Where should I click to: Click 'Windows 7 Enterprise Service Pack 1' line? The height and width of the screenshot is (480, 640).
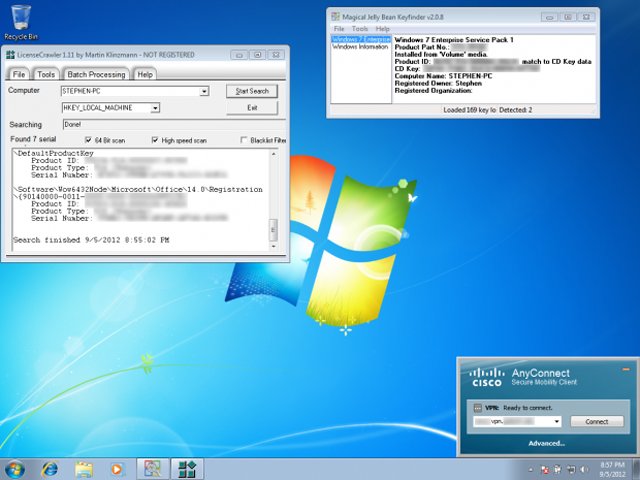click(454, 40)
